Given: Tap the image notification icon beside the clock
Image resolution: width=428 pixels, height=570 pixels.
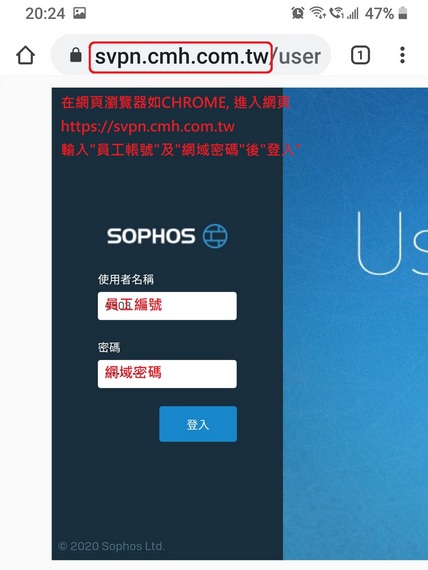Looking at the screenshot, I should point(80,13).
